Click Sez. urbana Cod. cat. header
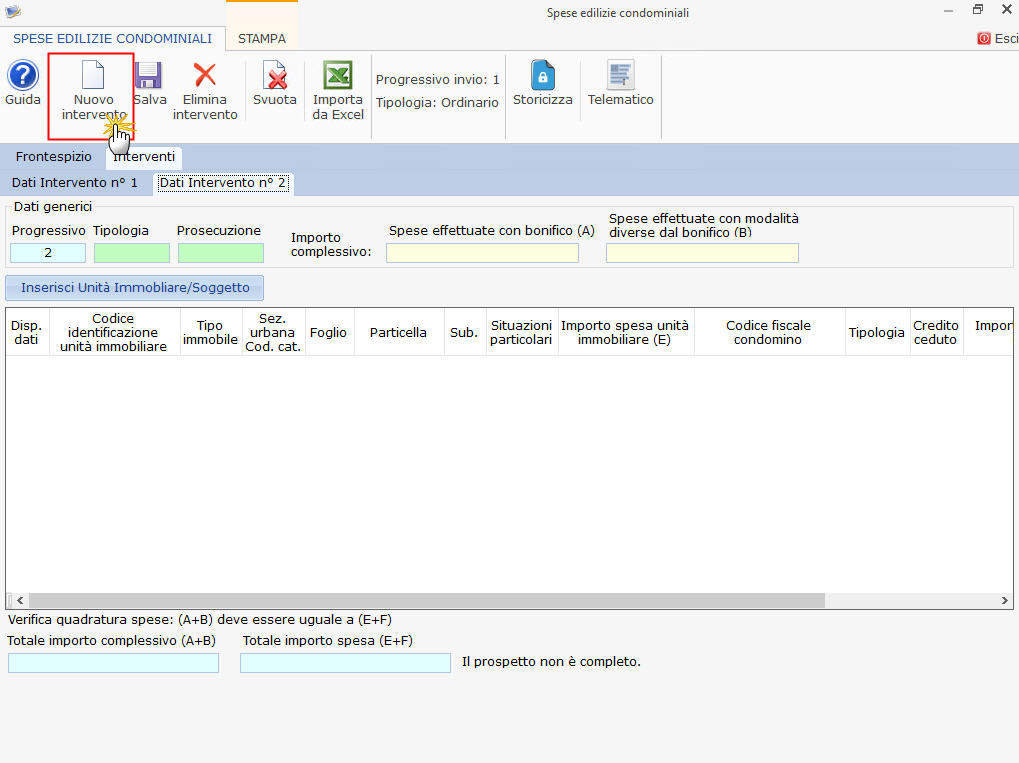The height and width of the screenshot is (763, 1019). tap(273, 332)
